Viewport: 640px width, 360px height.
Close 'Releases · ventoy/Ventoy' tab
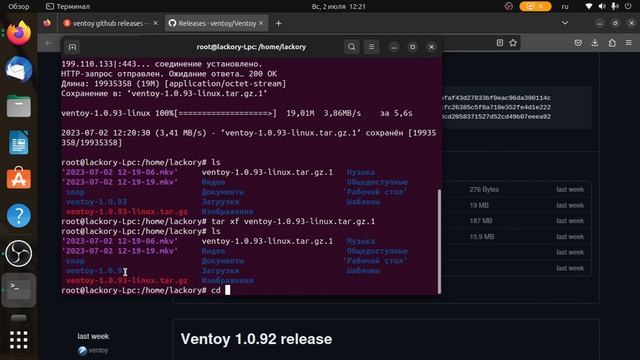[x=261, y=23]
